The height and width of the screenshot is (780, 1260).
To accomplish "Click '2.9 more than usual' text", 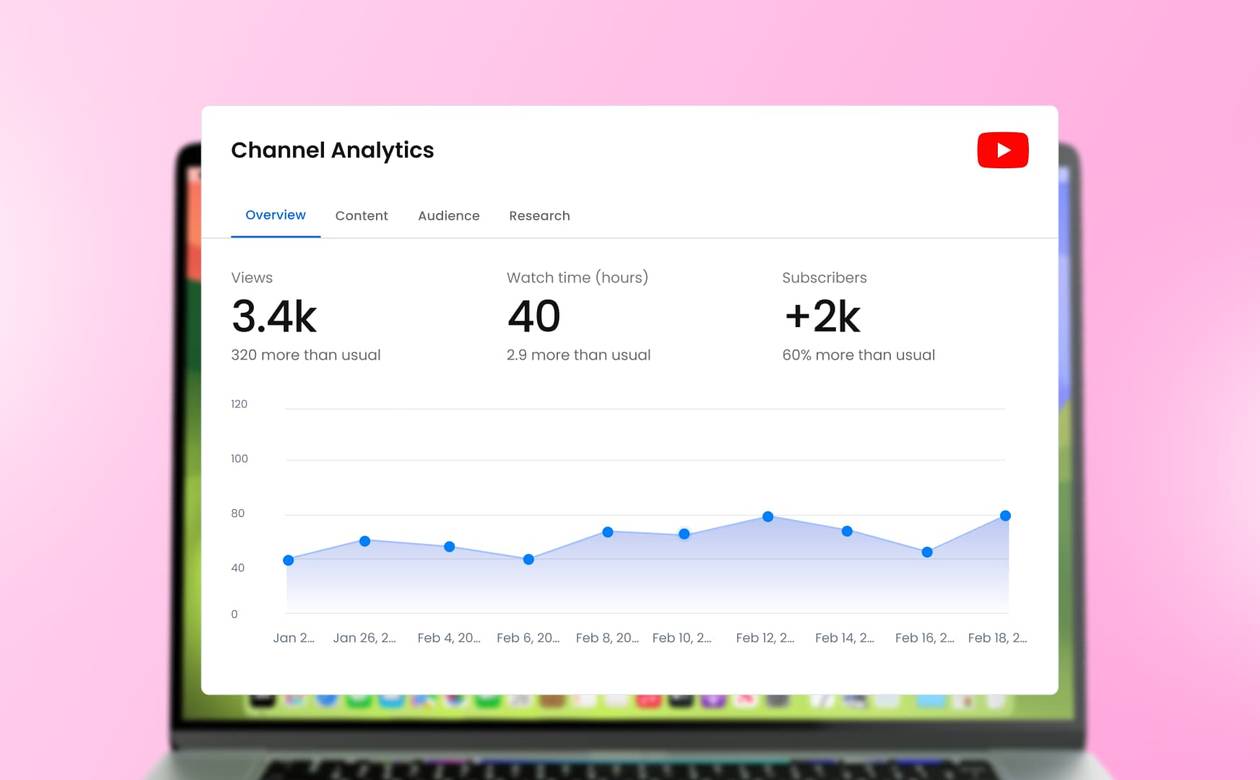I will point(579,355).
